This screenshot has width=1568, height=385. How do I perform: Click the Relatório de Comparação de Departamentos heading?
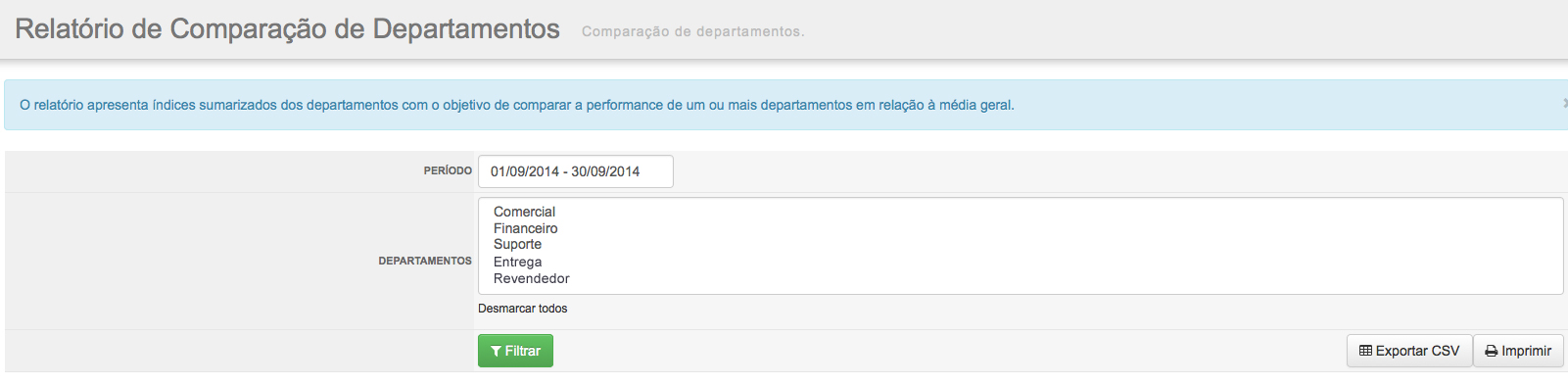(x=287, y=29)
